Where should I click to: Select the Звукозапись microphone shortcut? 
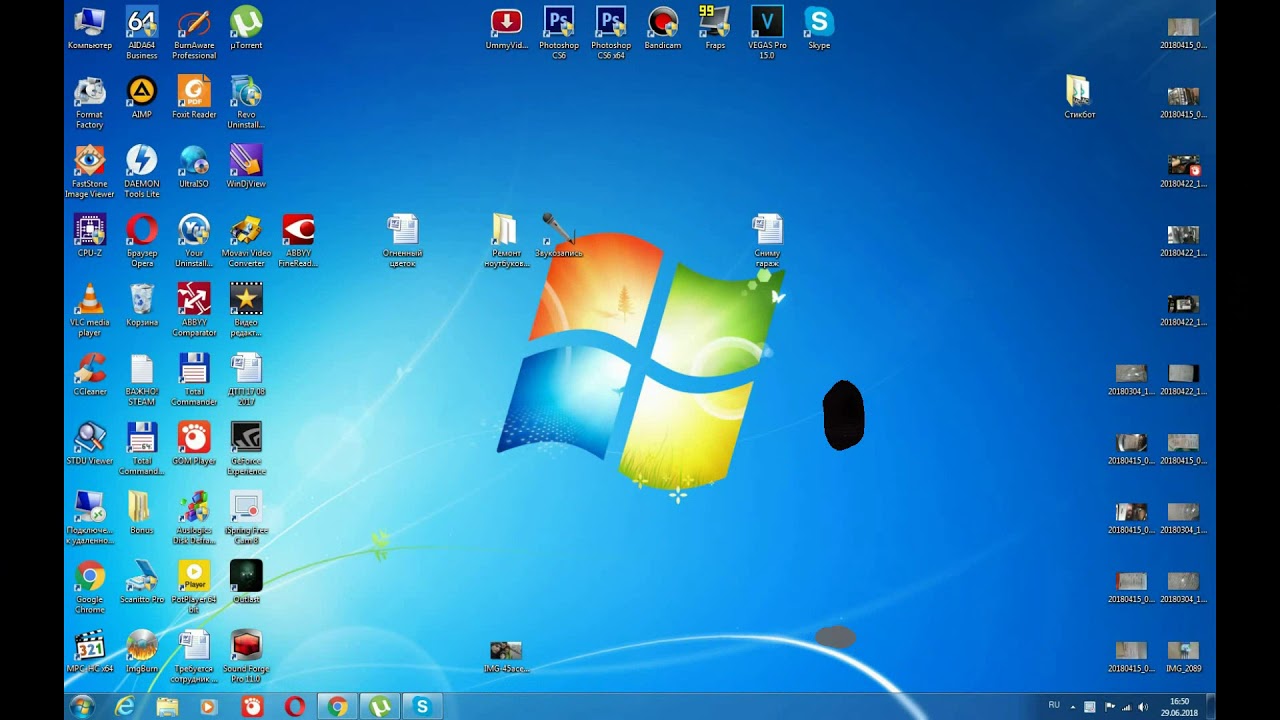click(x=558, y=236)
